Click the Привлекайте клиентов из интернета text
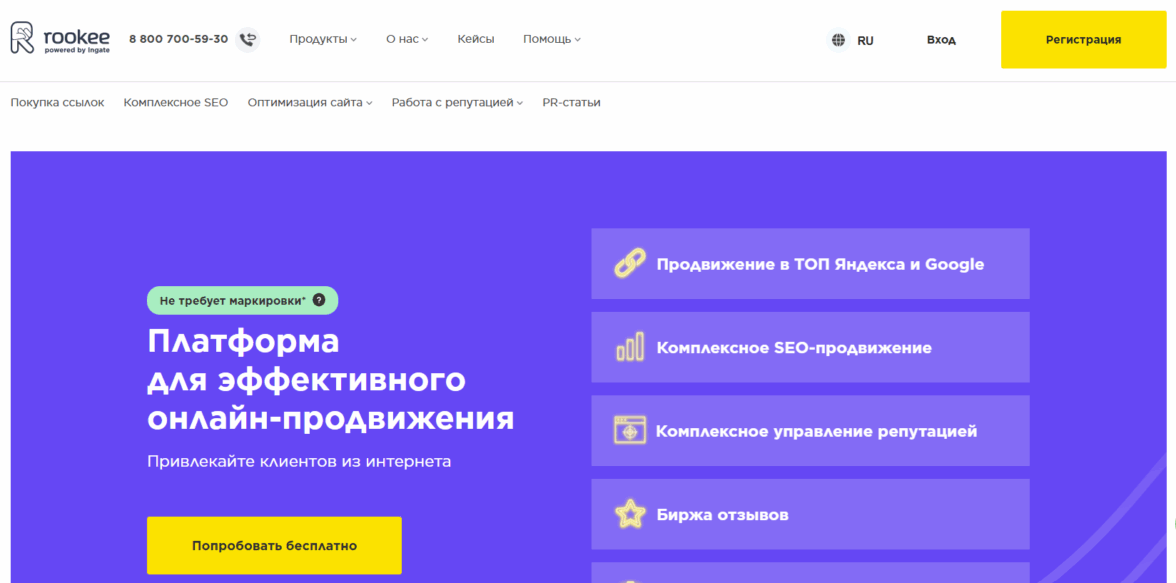Image resolution: width=1176 pixels, height=583 pixels. click(299, 461)
